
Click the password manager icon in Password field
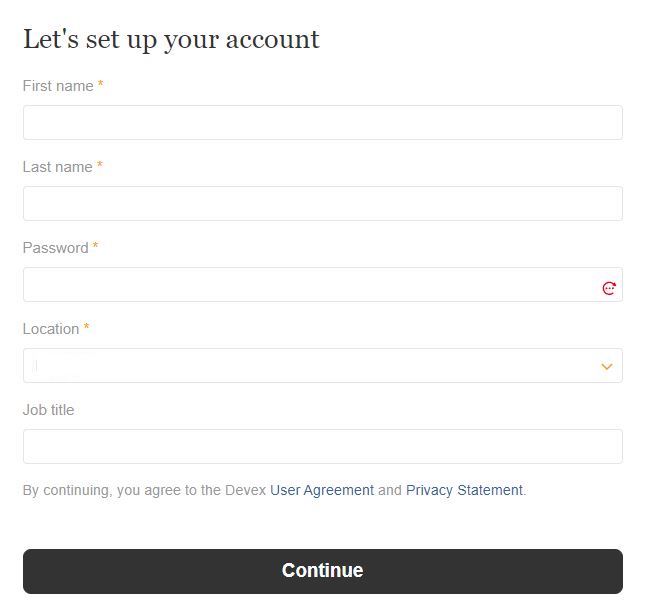[x=609, y=288]
